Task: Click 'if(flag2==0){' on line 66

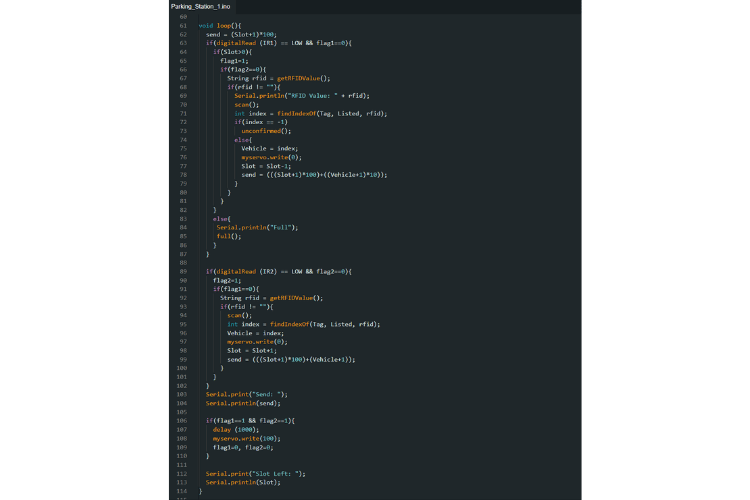Action: click(x=243, y=69)
